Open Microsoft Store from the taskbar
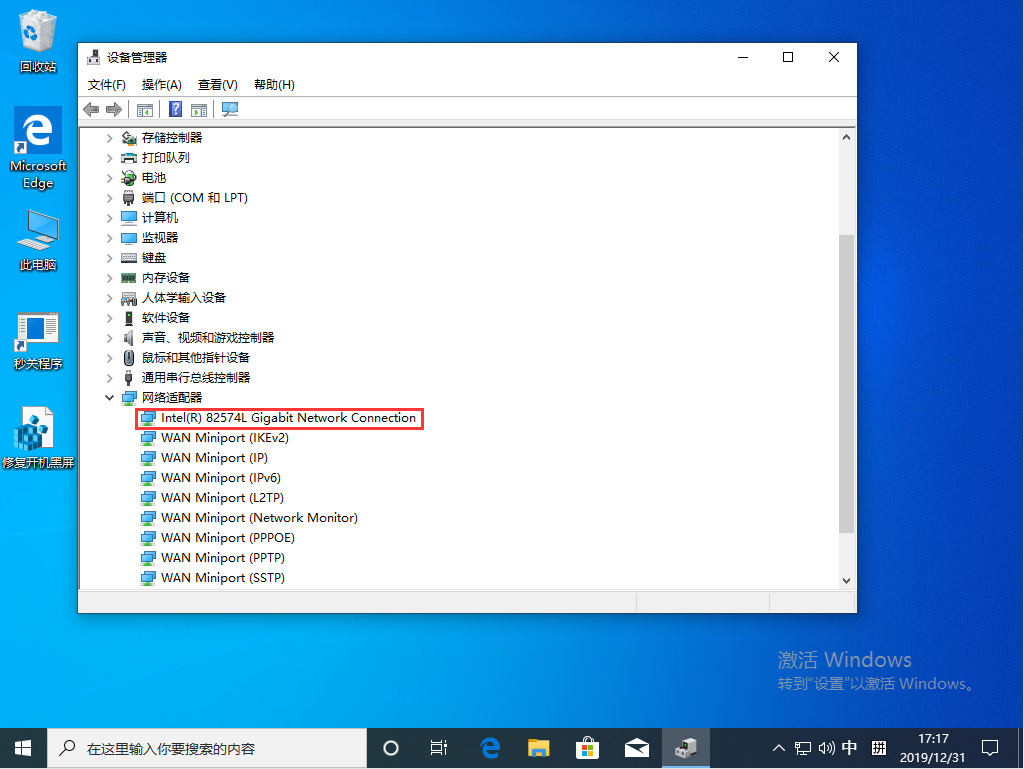Image resolution: width=1024 pixels, height=769 pixels. point(587,747)
